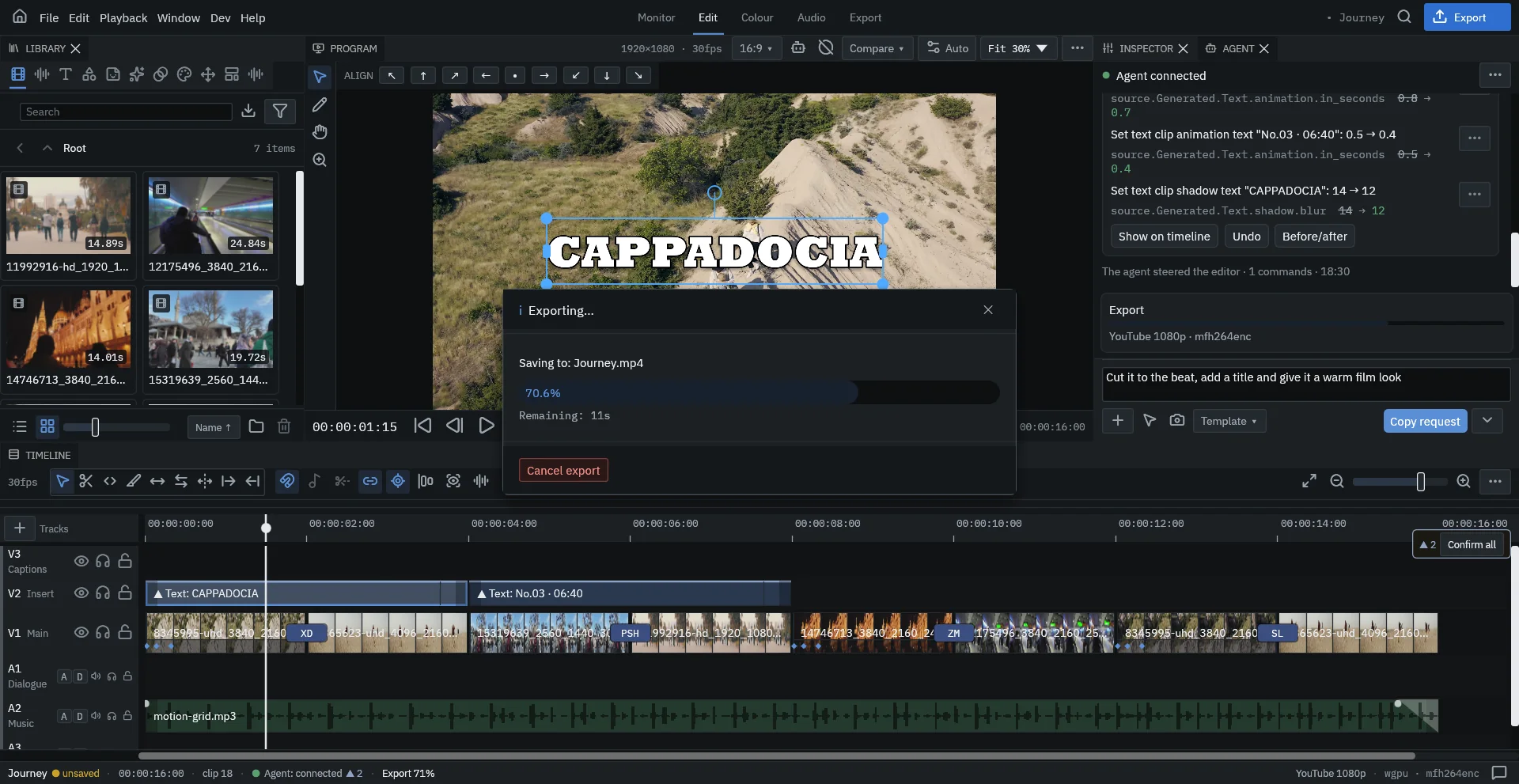
Task: Zoom in the timeline
Action: (1464, 481)
